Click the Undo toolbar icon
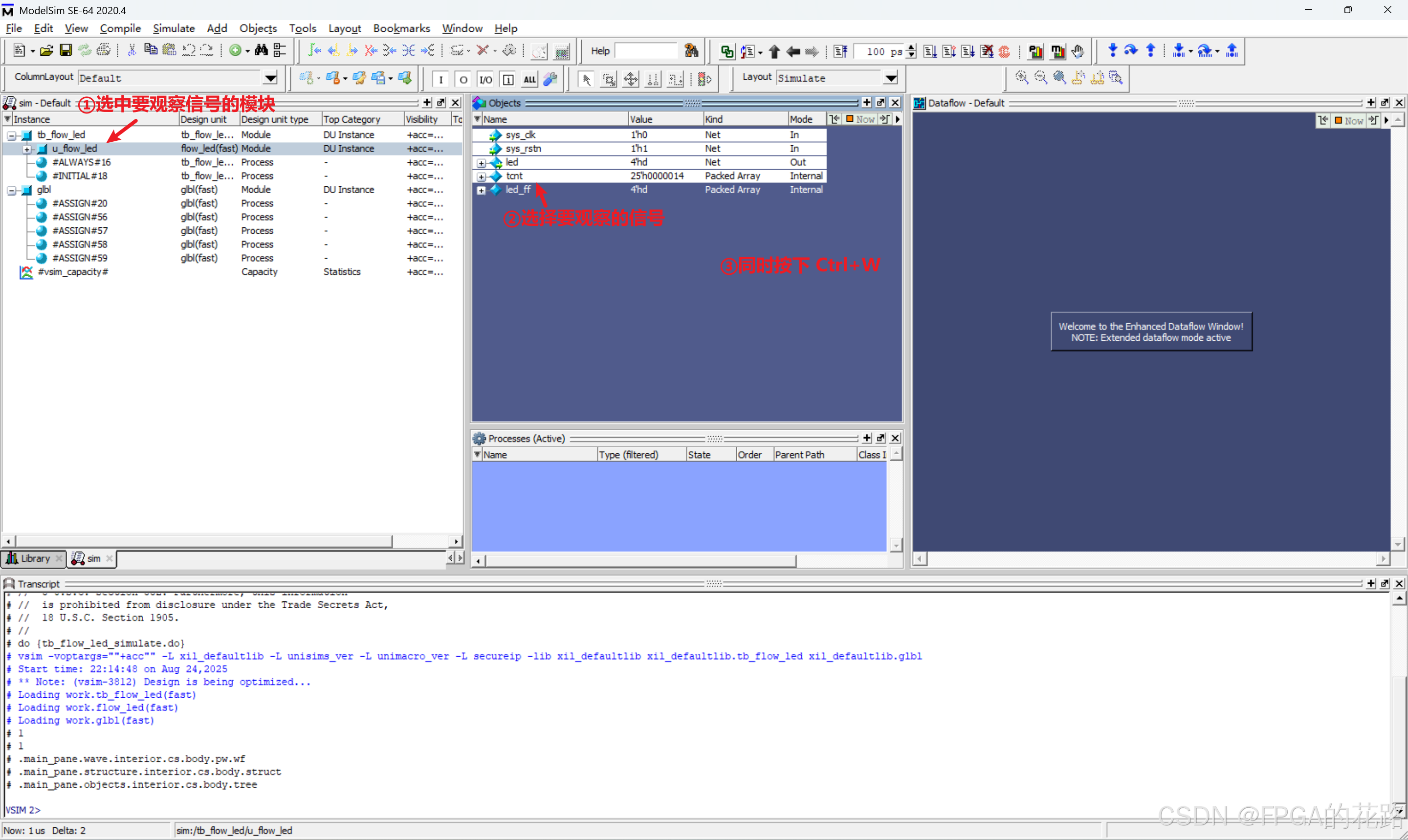The height and width of the screenshot is (840, 1408). tap(188, 51)
